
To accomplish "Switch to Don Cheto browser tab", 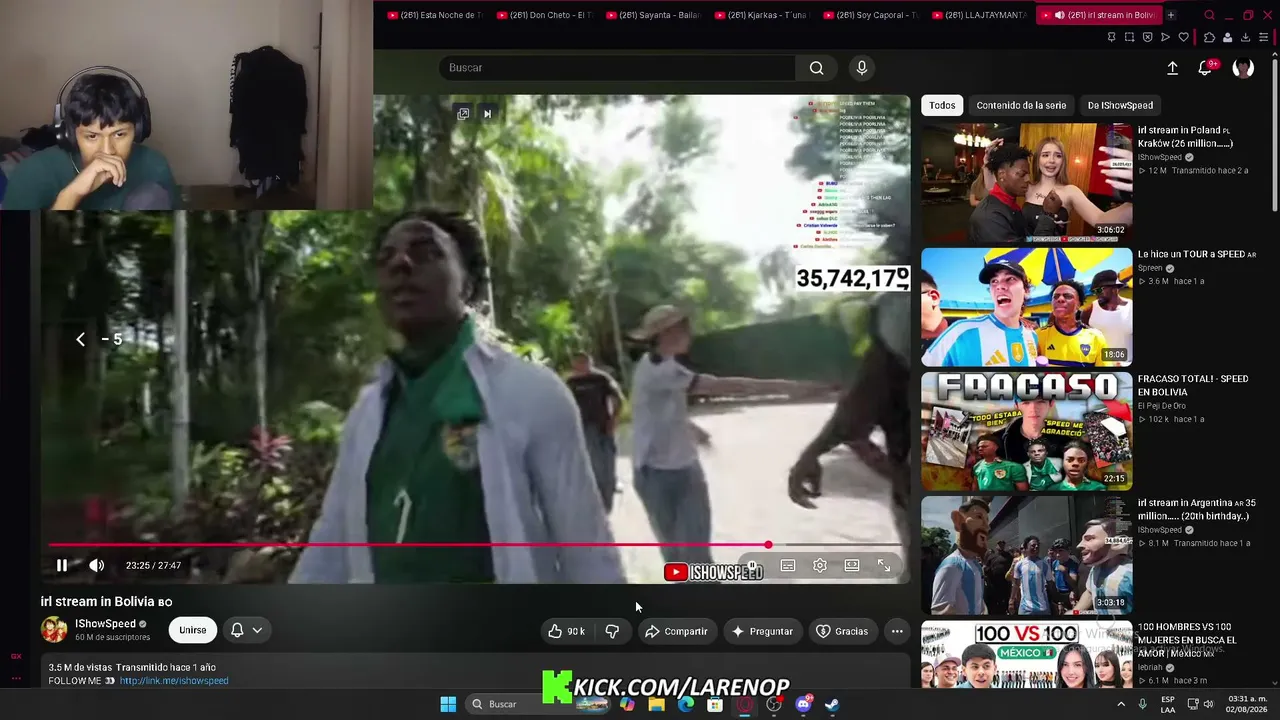I will tap(543, 15).
